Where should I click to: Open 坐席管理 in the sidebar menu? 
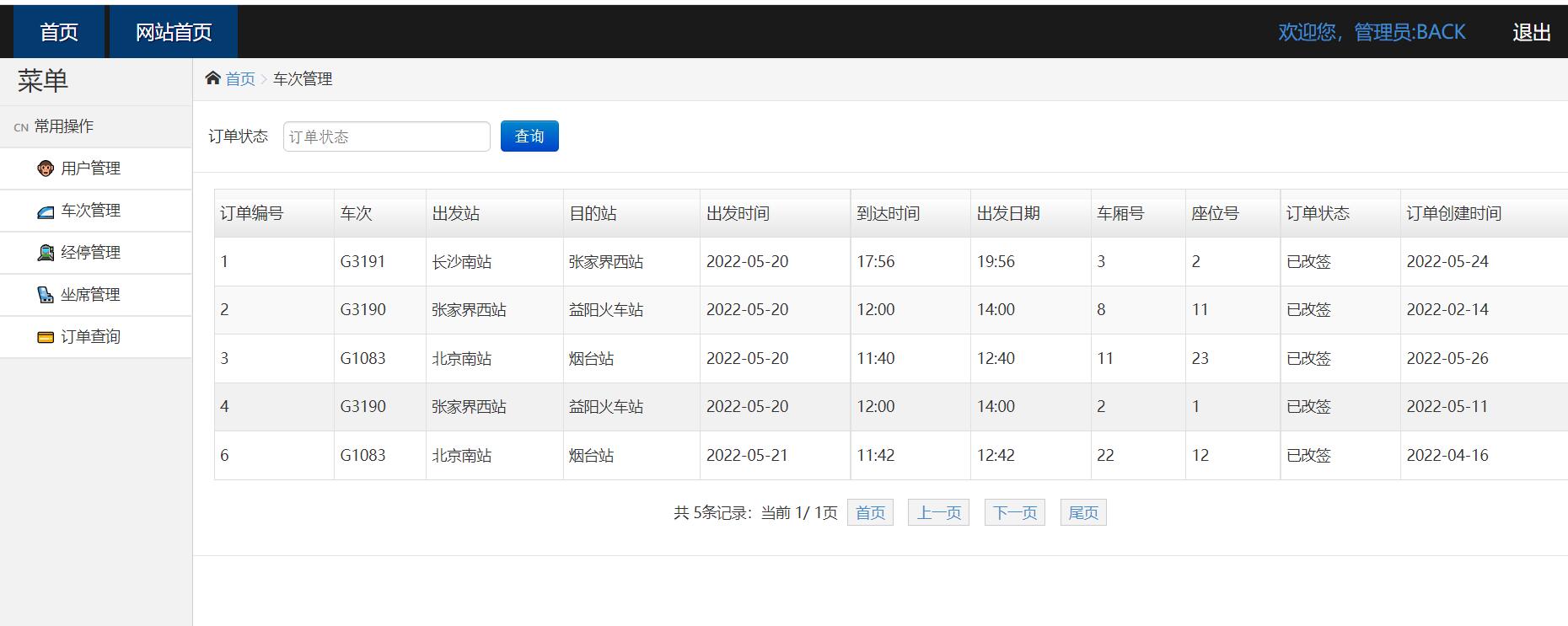(96, 295)
